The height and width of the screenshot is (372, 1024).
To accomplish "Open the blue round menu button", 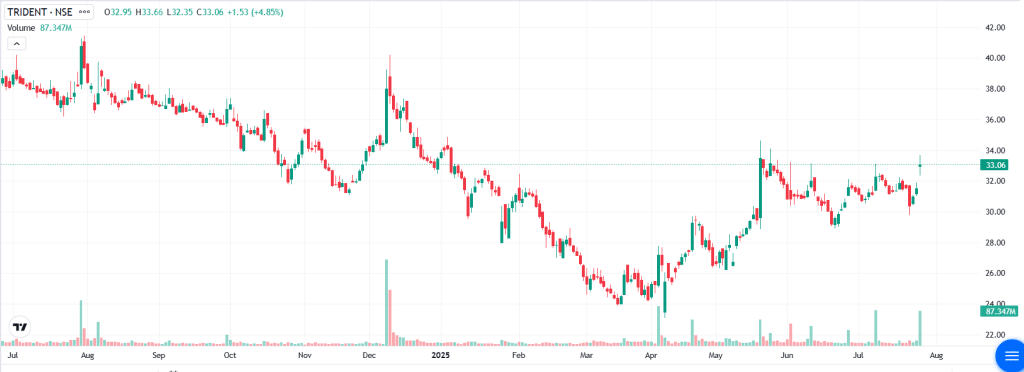I will (x=1011, y=356).
